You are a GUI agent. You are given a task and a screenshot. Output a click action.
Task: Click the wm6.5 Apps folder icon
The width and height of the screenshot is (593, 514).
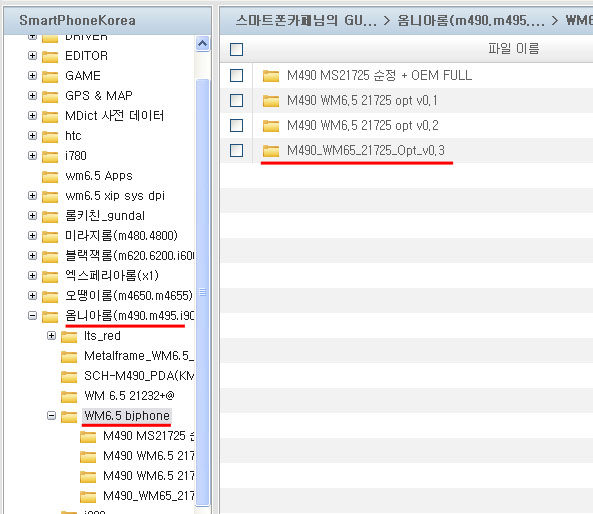(50, 176)
